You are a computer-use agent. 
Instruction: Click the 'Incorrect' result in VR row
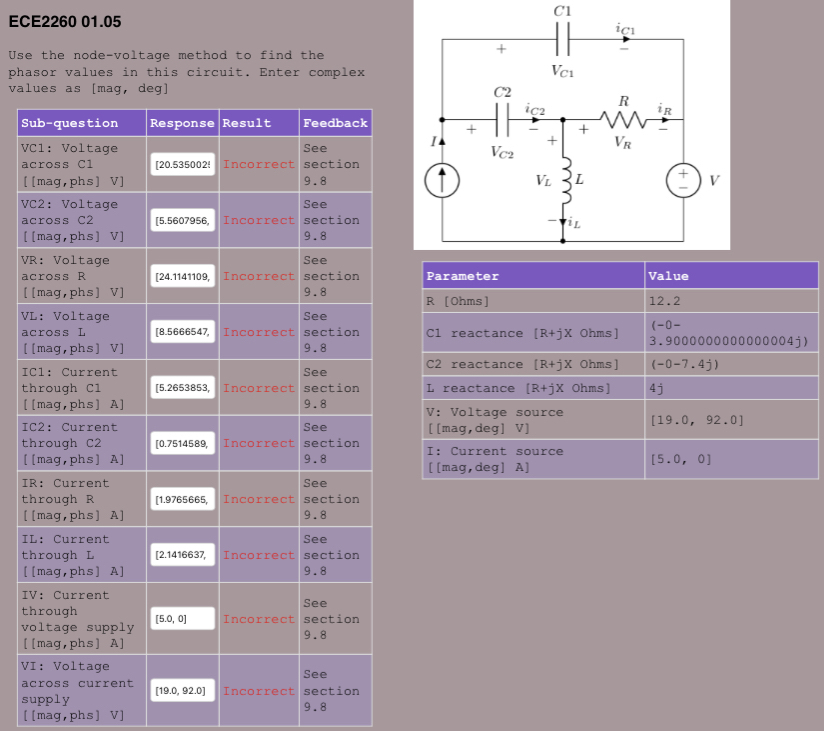(x=259, y=276)
